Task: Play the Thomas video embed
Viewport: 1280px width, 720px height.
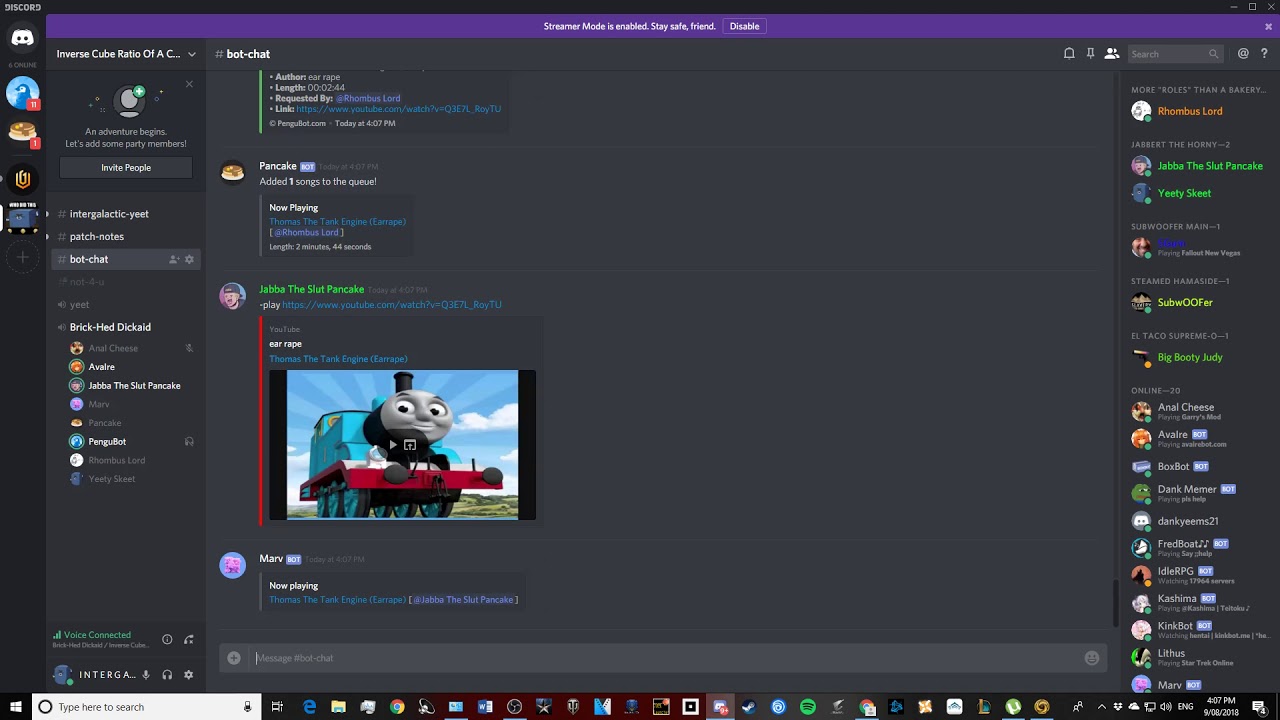Action: pyautogui.click(x=393, y=445)
